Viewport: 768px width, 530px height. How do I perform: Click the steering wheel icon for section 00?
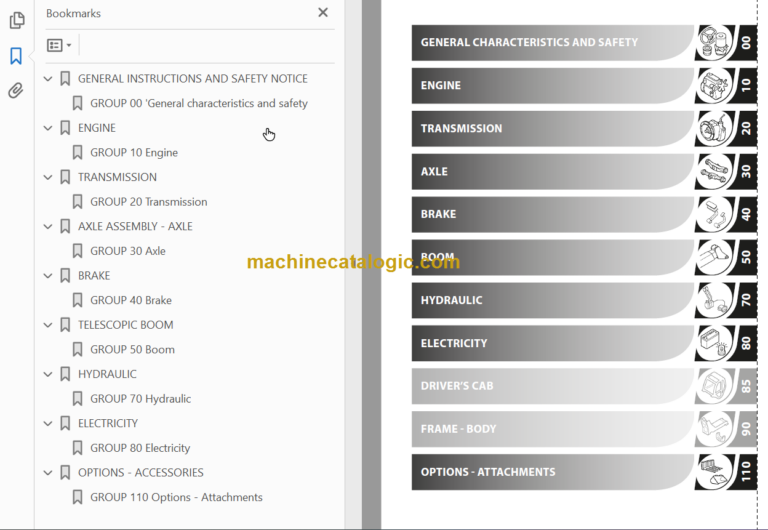click(x=714, y=43)
